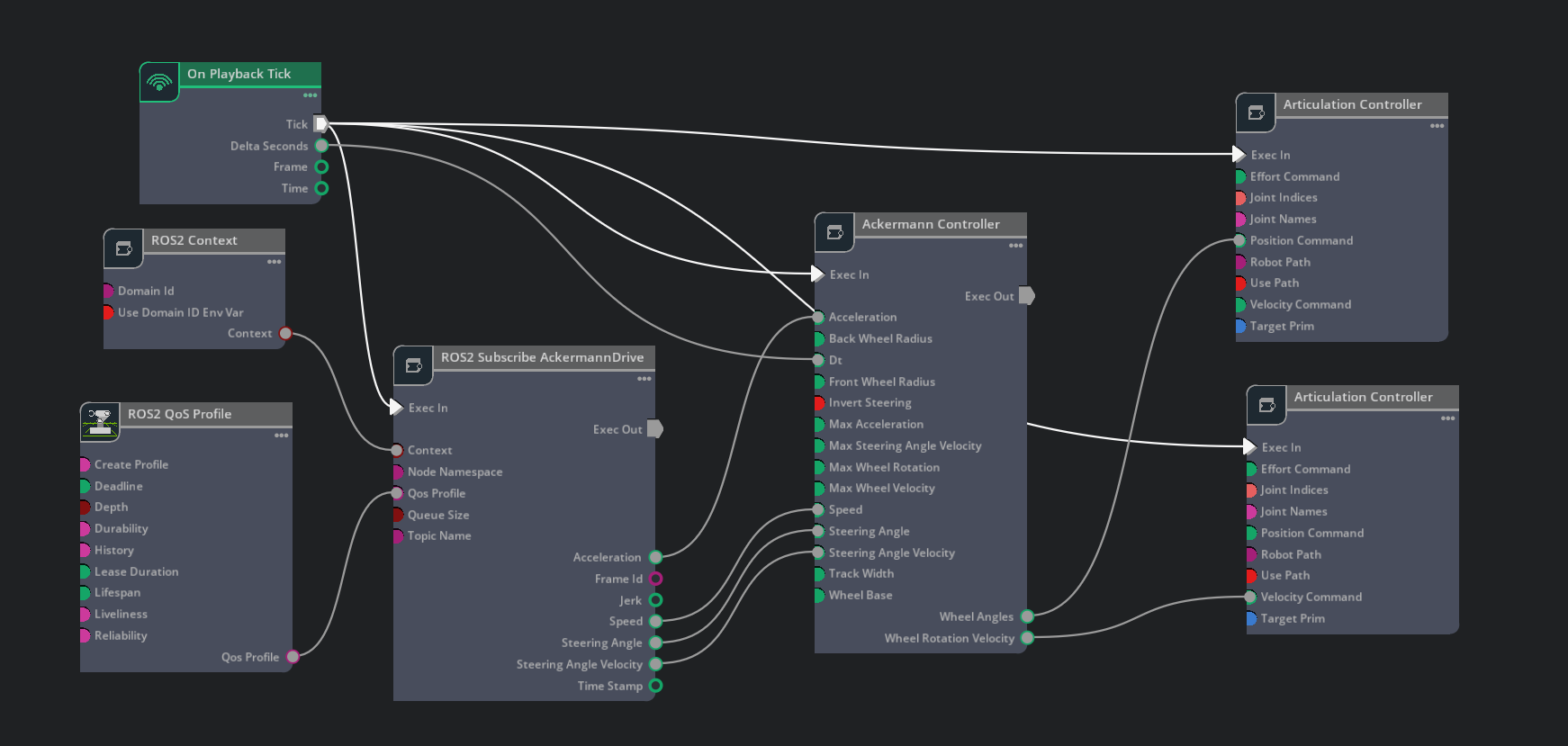Open ROS2 QoS Profile node three-dot expander
Image resolution: width=1568 pixels, height=746 pixels.
coord(281,436)
